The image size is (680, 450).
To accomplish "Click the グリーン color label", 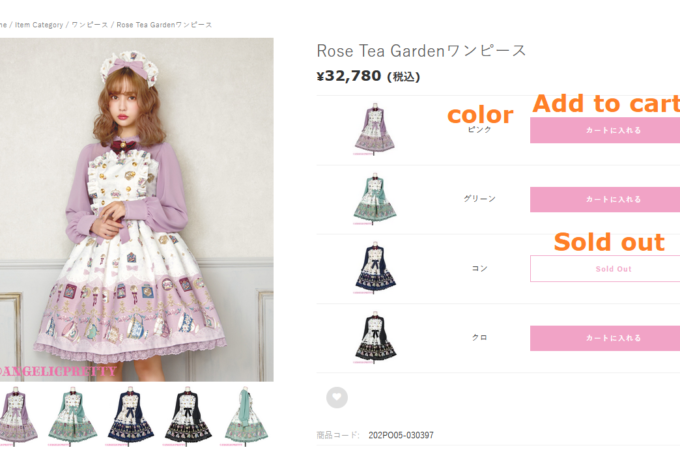I will pyautogui.click(x=479, y=199).
